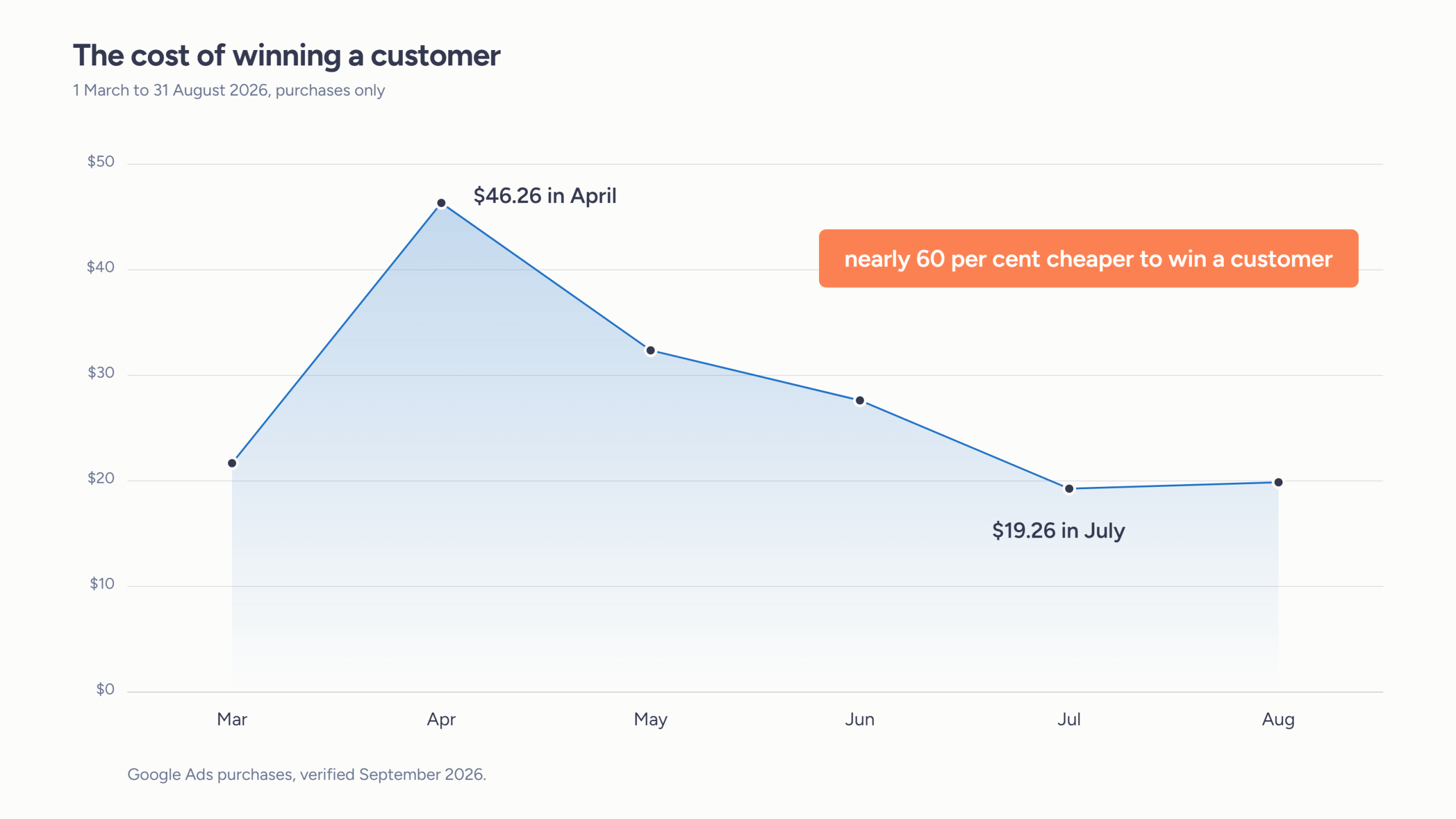Image resolution: width=1456 pixels, height=819 pixels.
Task: Select the April peak data point
Action: [x=441, y=203]
